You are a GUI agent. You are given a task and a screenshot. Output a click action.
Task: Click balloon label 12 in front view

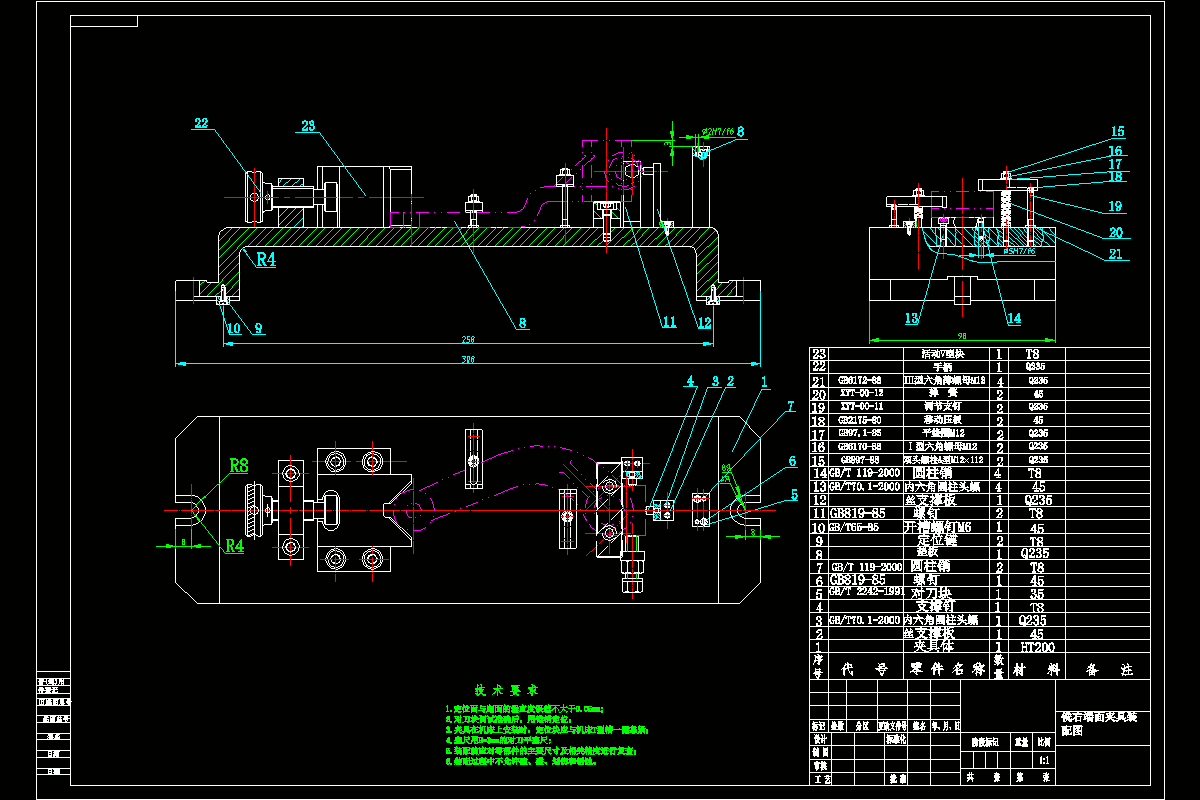[704, 322]
